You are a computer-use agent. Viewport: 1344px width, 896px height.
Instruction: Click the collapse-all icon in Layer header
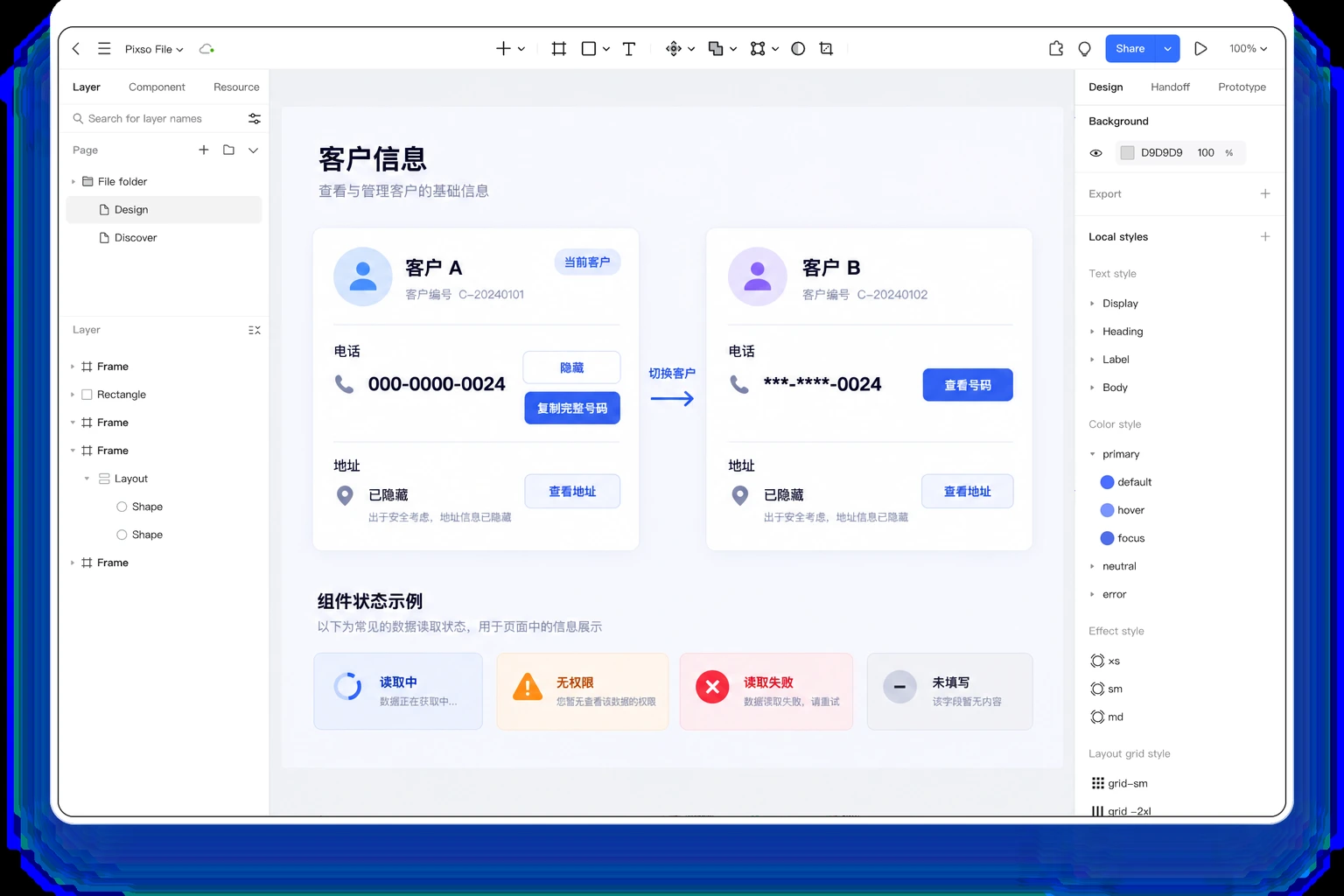(x=255, y=330)
